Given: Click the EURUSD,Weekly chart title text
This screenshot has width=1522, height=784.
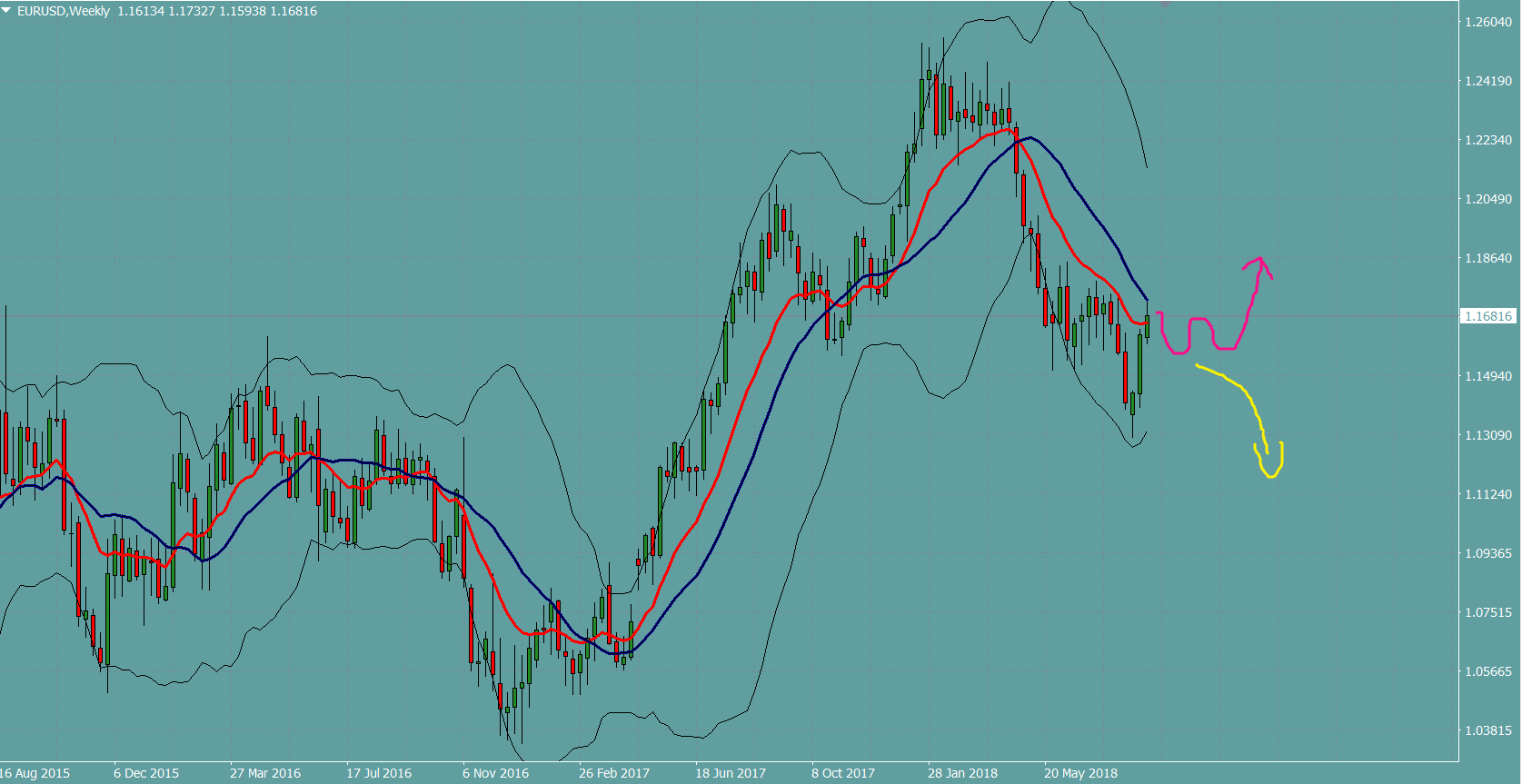Looking at the screenshot, I should click(x=63, y=11).
